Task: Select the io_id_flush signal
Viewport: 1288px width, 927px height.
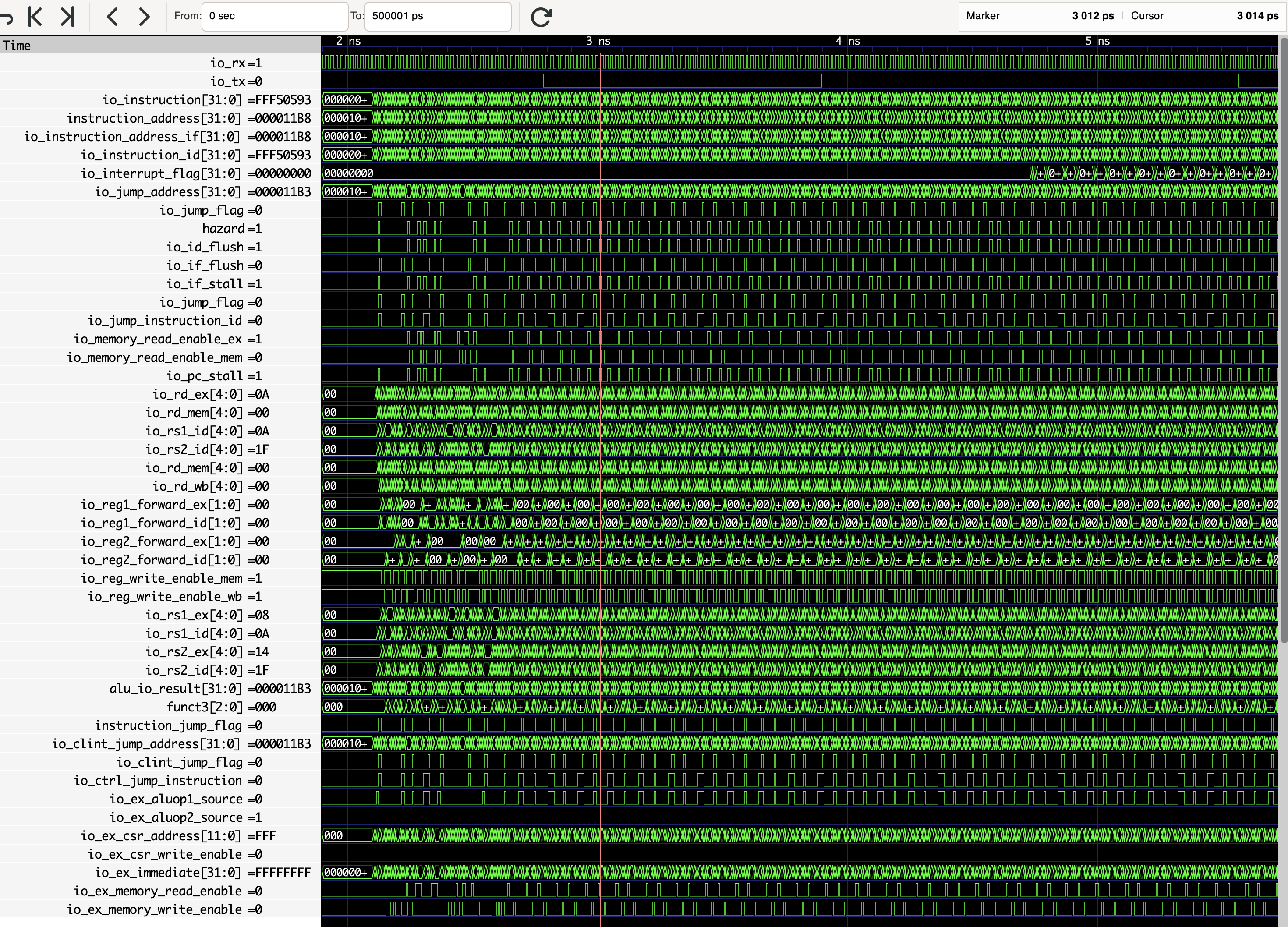Action: [x=160, y=247]
